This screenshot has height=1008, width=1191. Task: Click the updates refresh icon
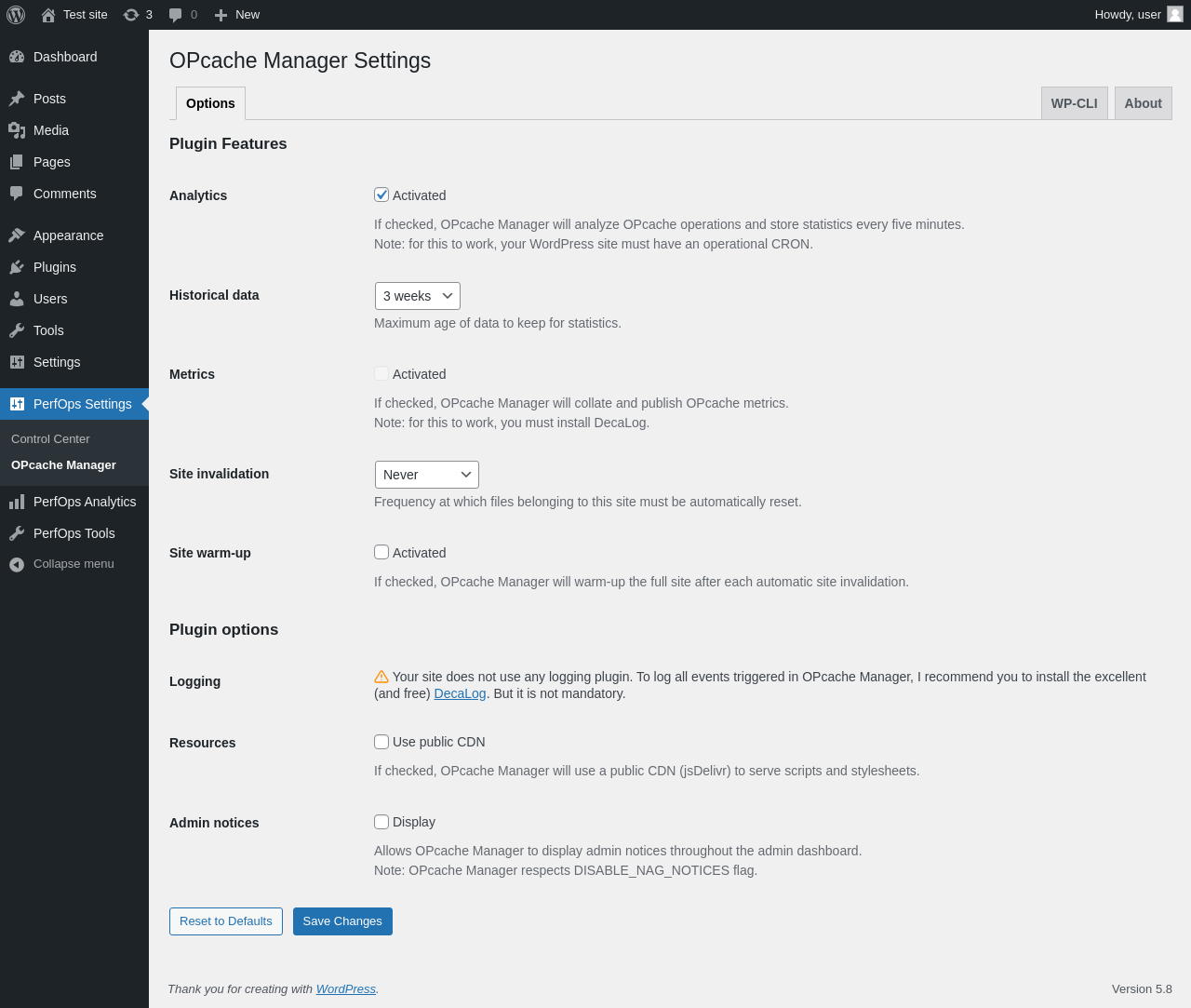coord(131,15)
